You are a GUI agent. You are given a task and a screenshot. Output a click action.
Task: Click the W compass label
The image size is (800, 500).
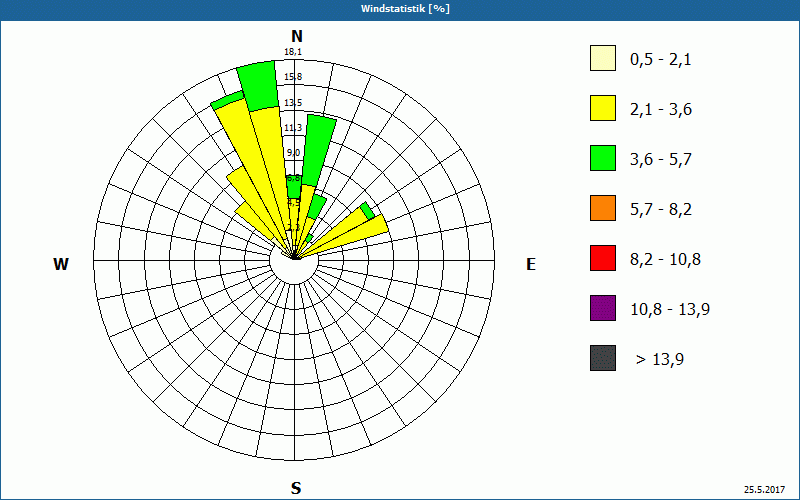[x=61, y=264]
